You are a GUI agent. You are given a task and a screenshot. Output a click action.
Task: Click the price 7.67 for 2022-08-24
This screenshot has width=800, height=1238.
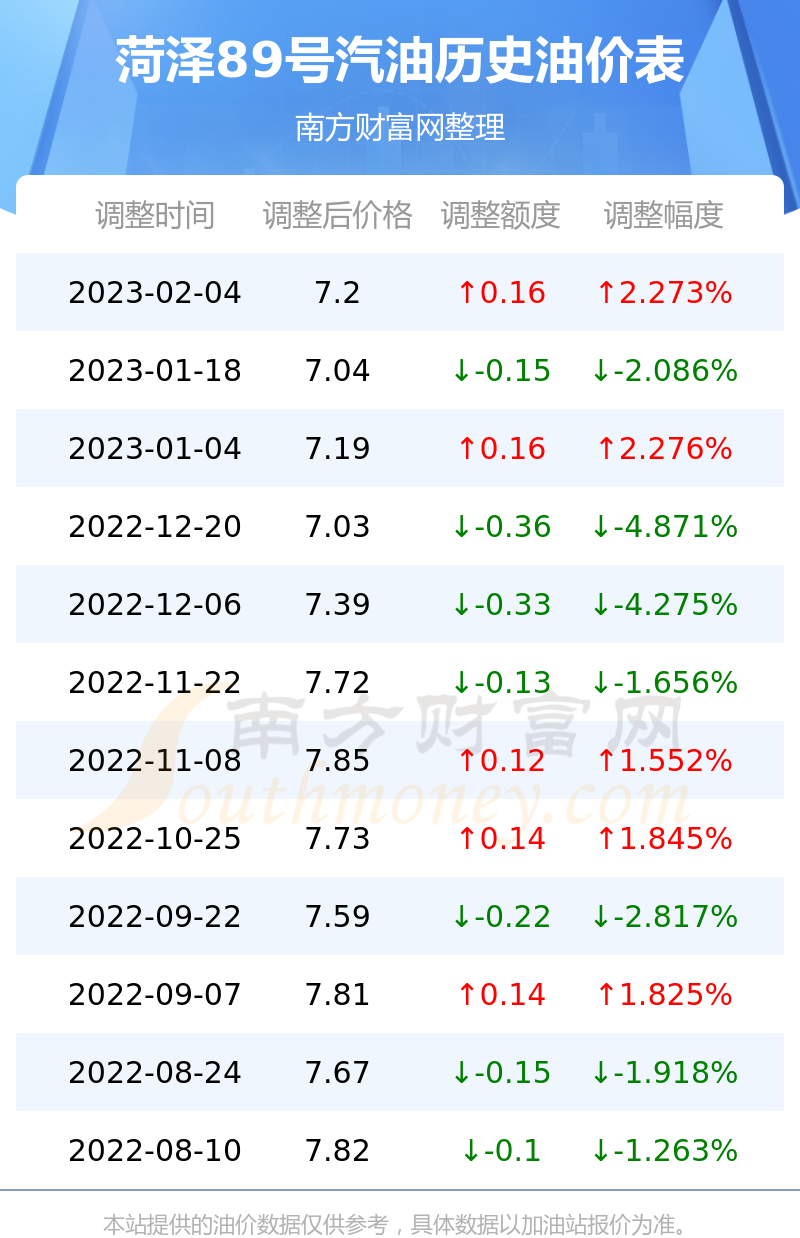(338, 1073)
